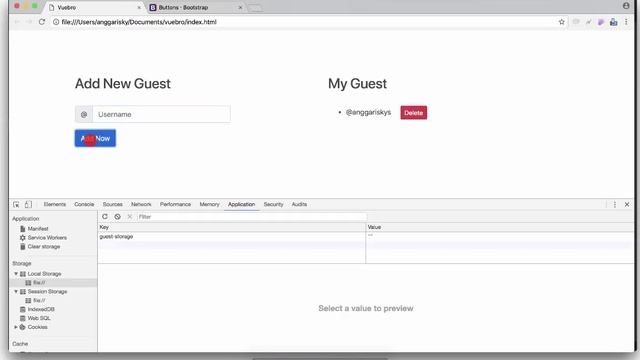The height and width of the screenshot is (360, 640).
Task: Bookmark this page with the star icon
Action: 562,22
